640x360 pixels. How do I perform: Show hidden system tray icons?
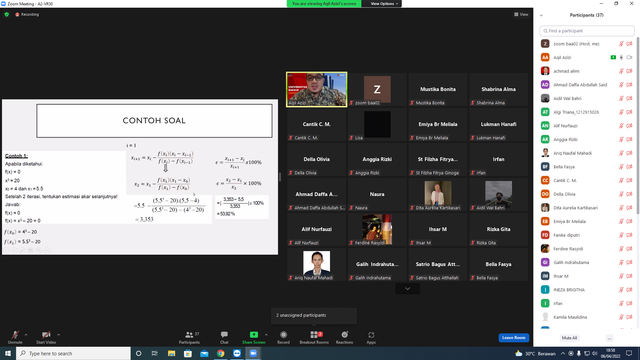tap(563, 353)
